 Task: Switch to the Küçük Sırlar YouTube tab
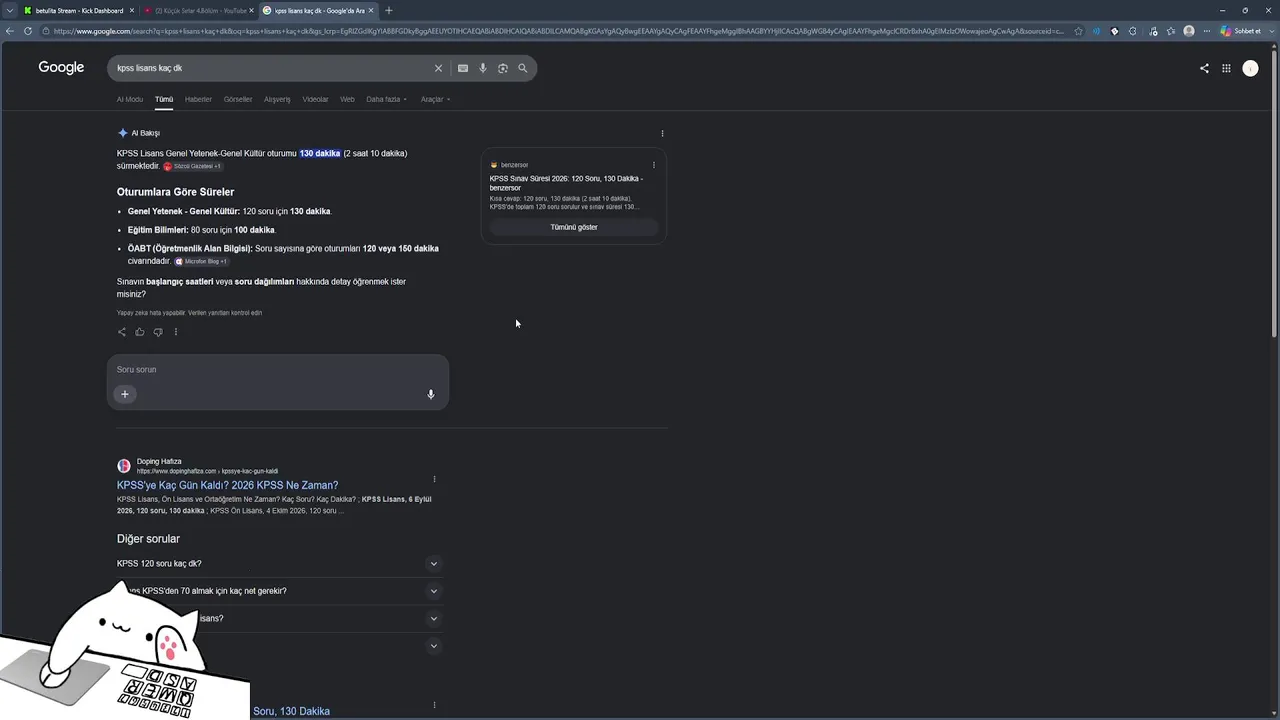tap(198, 11)
